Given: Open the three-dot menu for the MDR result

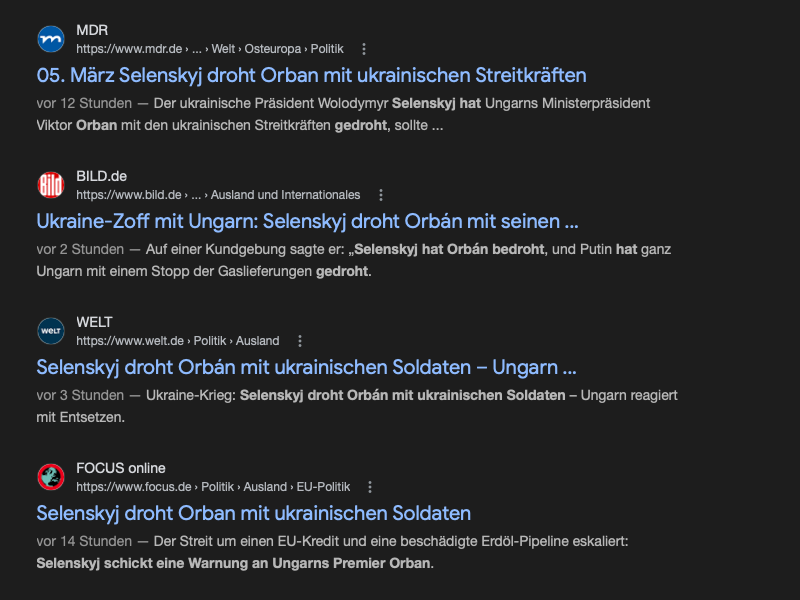Looking at the screenshot, I should click(364, 49).
